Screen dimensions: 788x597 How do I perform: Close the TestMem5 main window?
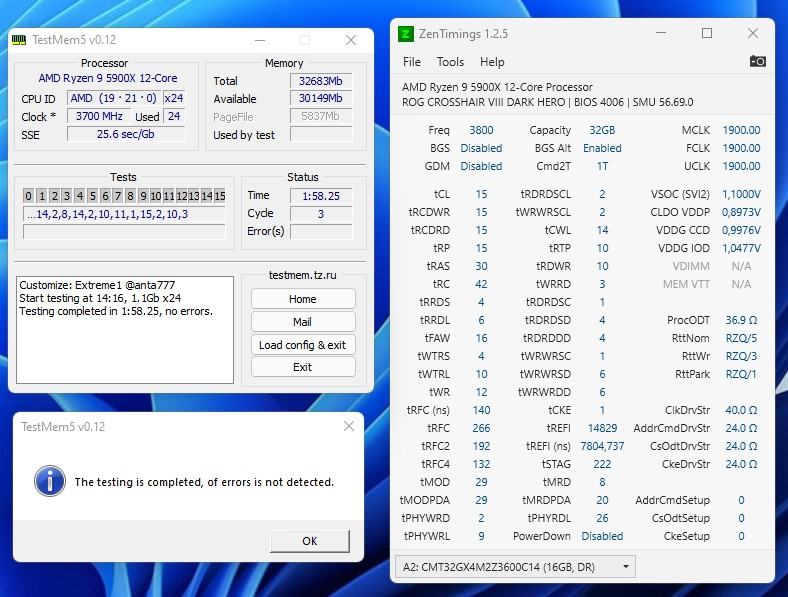coord(351,40)
